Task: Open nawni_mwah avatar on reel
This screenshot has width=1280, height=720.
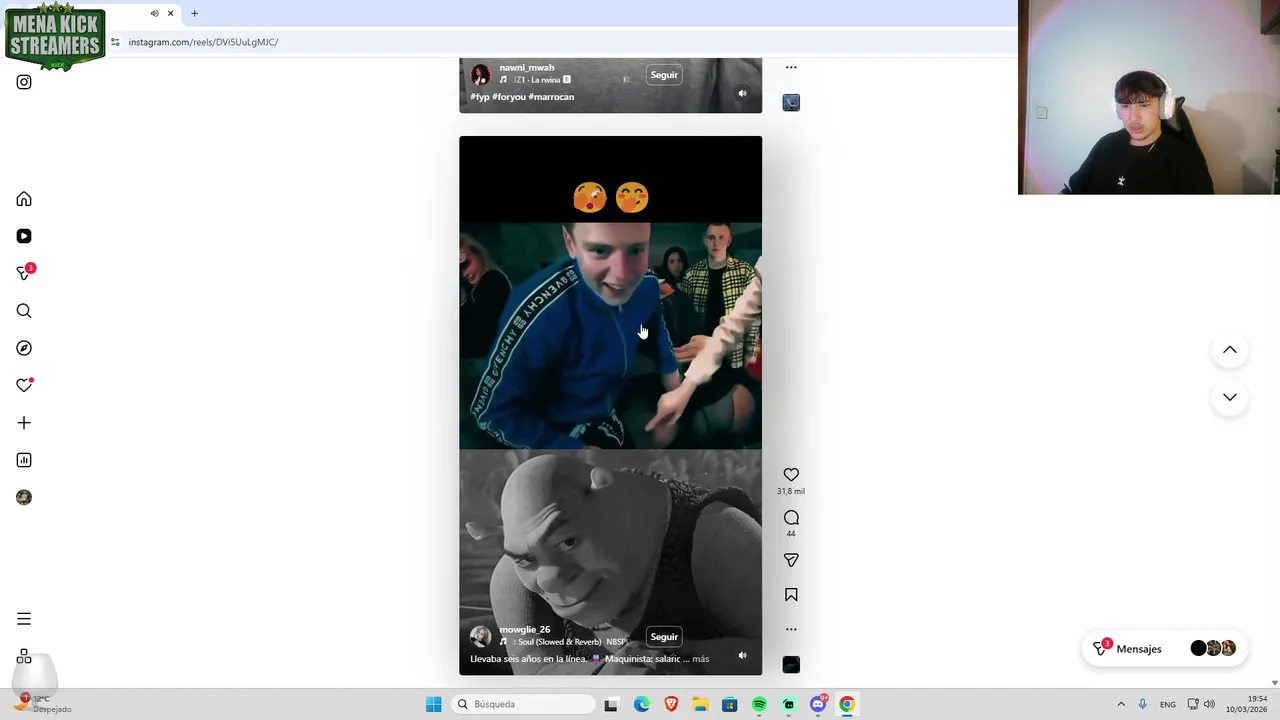Action: [x=480, y=75]
